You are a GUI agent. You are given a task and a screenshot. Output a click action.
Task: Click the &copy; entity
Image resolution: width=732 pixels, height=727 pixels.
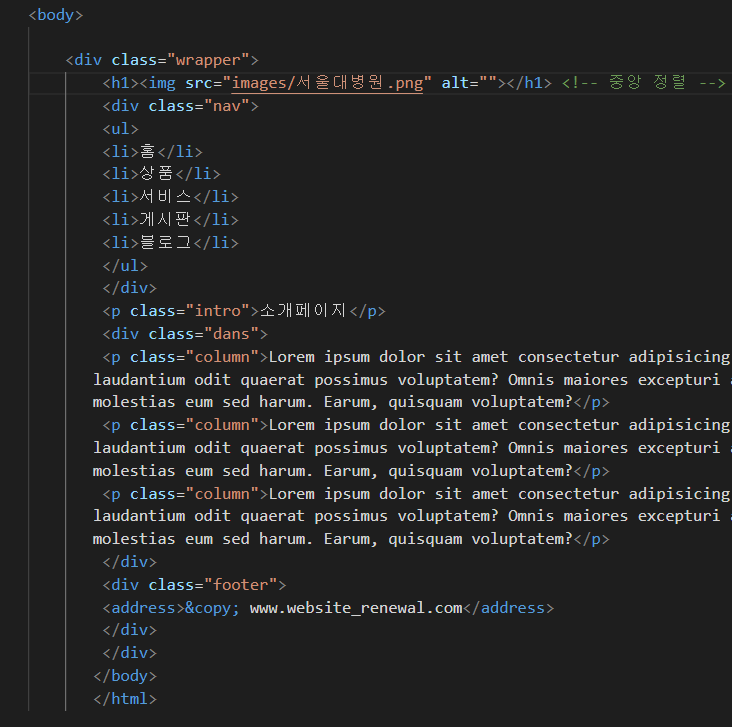click(212, 608)
